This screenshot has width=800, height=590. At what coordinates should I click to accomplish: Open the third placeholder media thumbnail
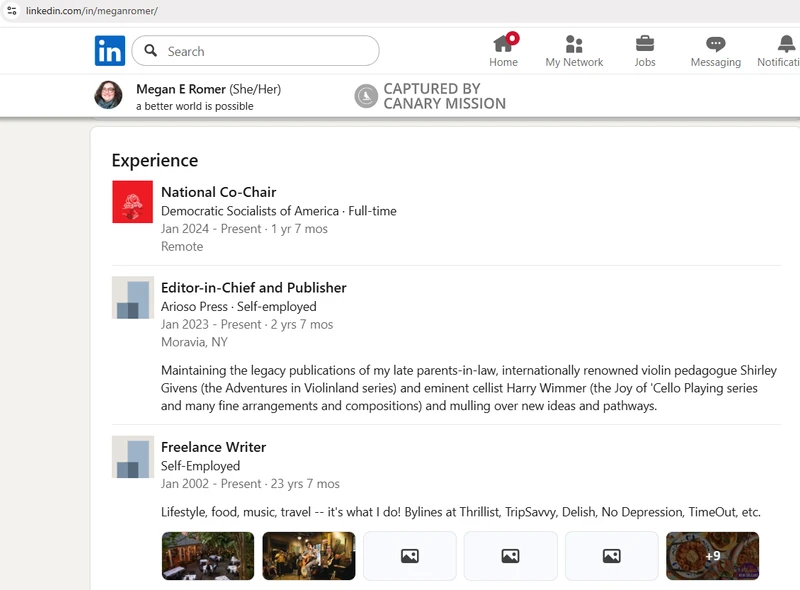(410, 556)
